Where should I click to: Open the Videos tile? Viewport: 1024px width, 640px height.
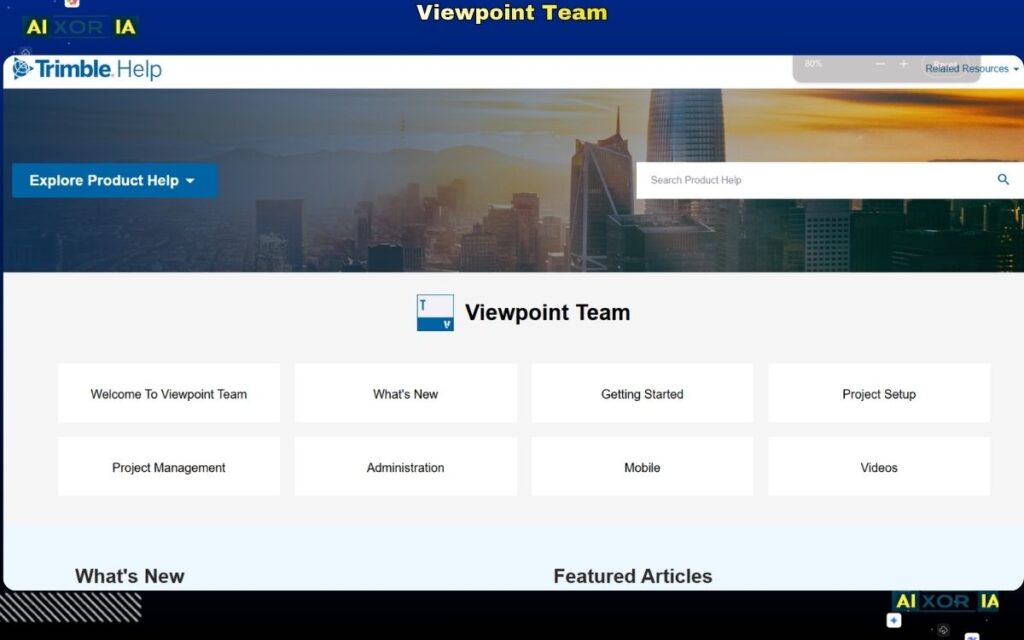click(x=878, y=466)
